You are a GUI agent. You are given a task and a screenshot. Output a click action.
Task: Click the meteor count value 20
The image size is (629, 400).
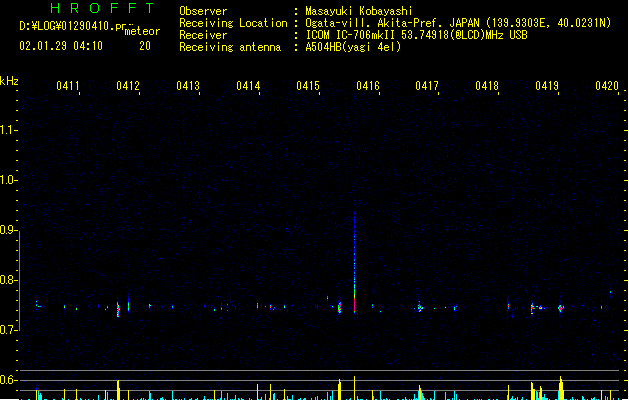(145, 46)
